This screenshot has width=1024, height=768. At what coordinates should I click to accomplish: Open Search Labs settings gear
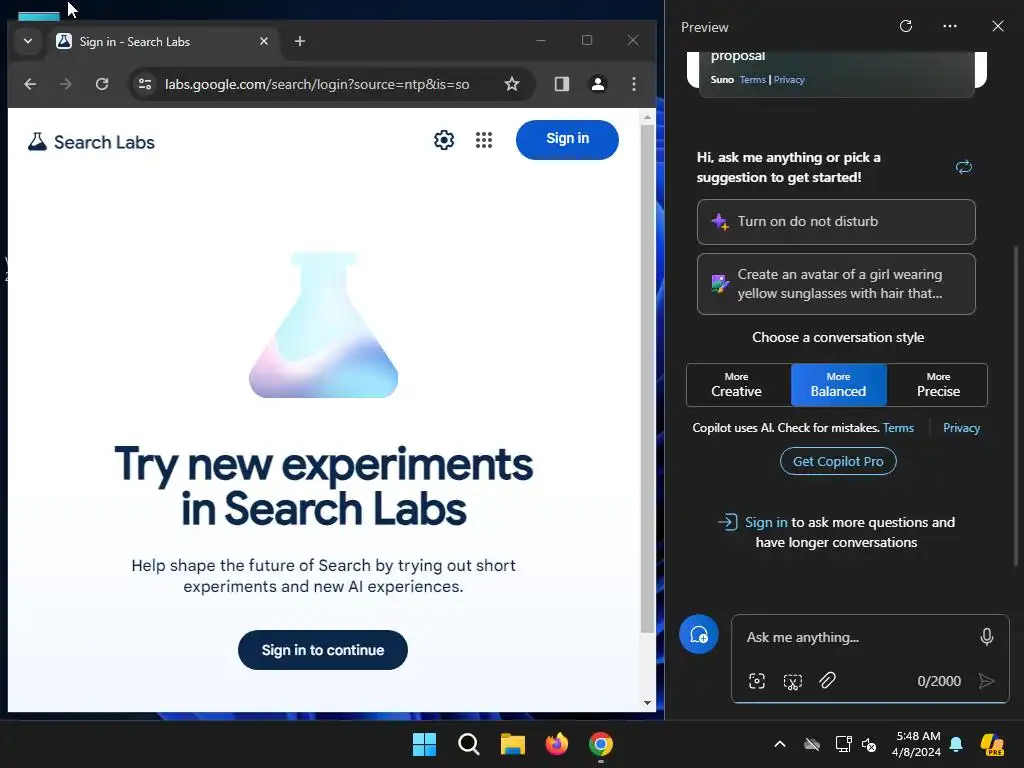[444, 140]
